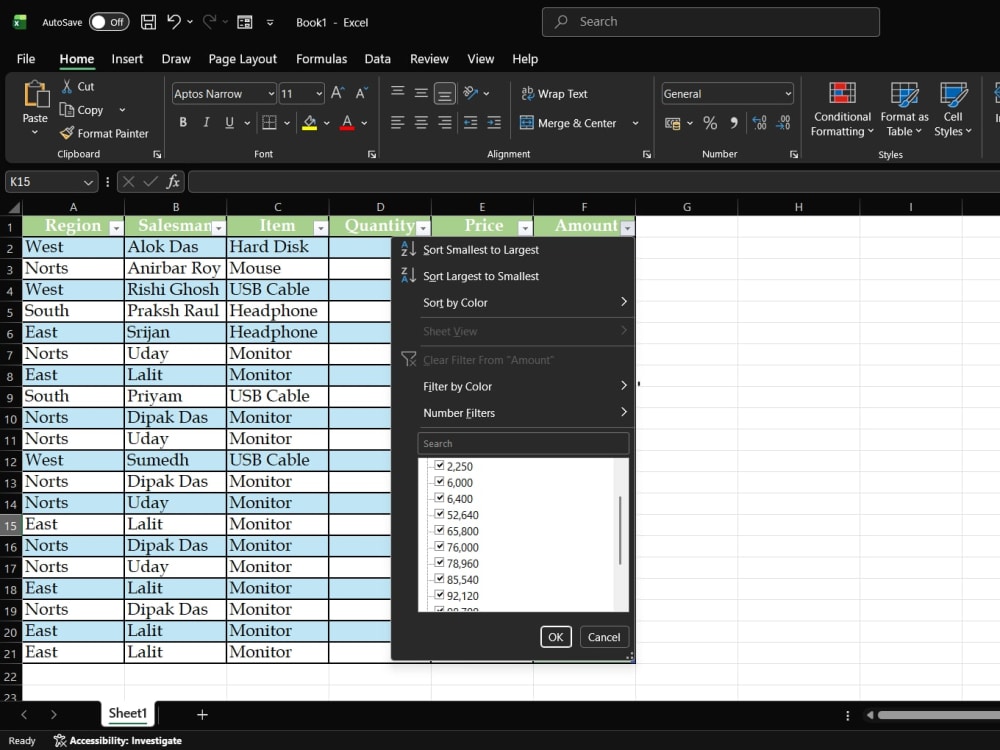The image size is (1000, 750).
Task: Open the font size 11 dropdown
Action: 319,94
